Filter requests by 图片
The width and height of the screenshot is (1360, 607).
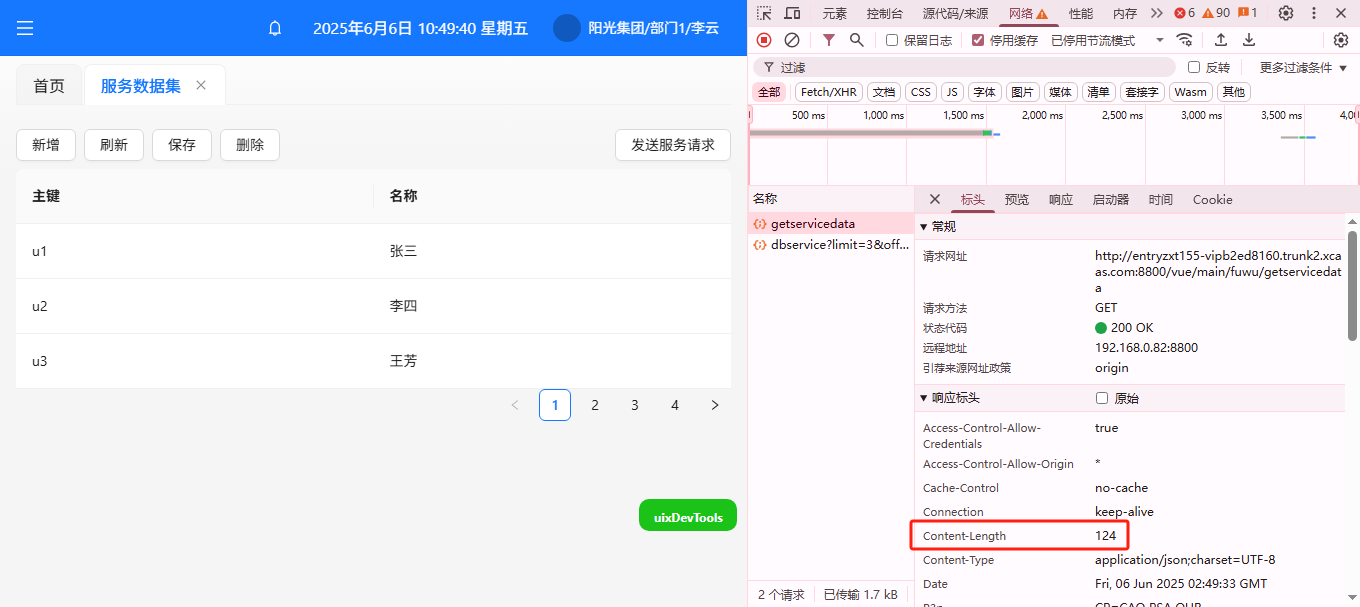1022,92
